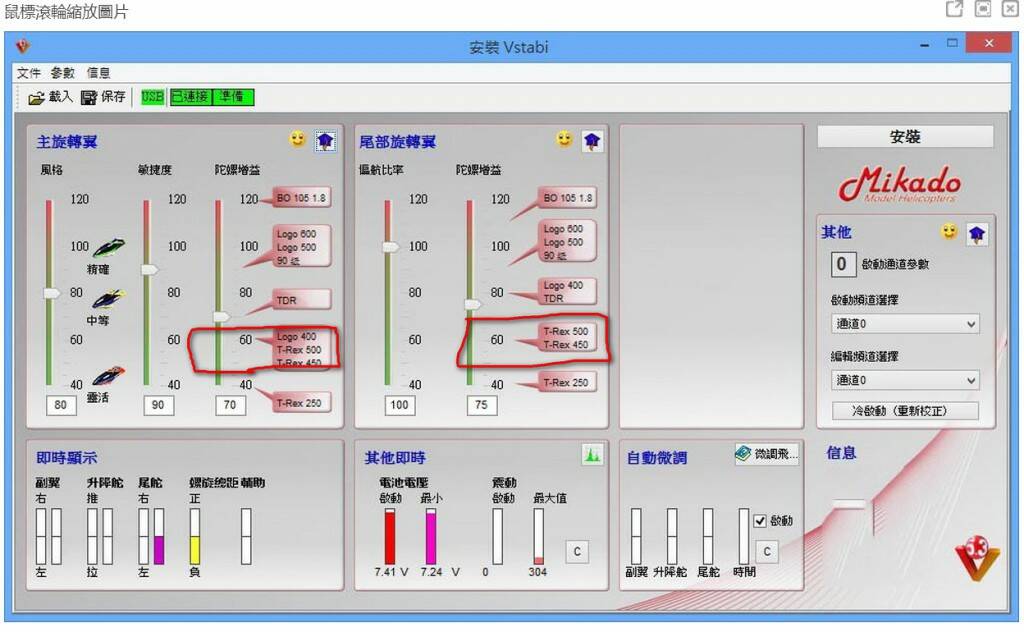1024x632 pixels.
Task: Click the yaw rate slider handle in 尾部旋轉翼
Action: [x=391, y=247]
